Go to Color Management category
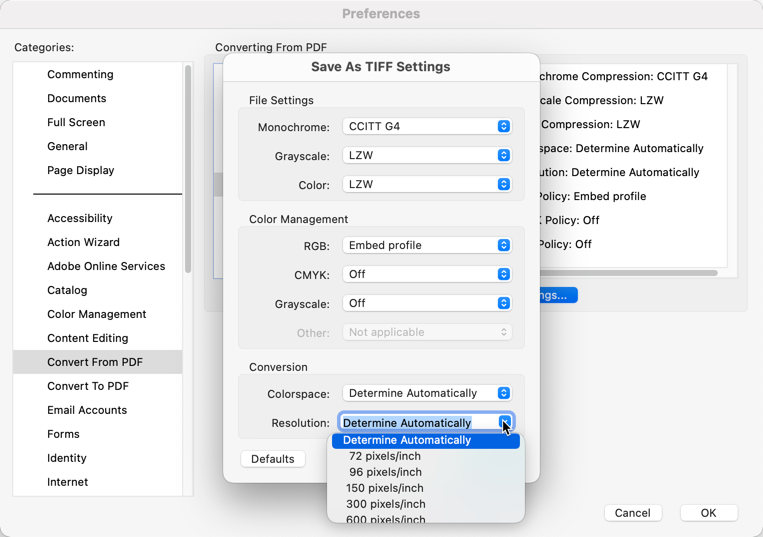The width and height of the screenshot is (763, 537). (x=97, y=315)
